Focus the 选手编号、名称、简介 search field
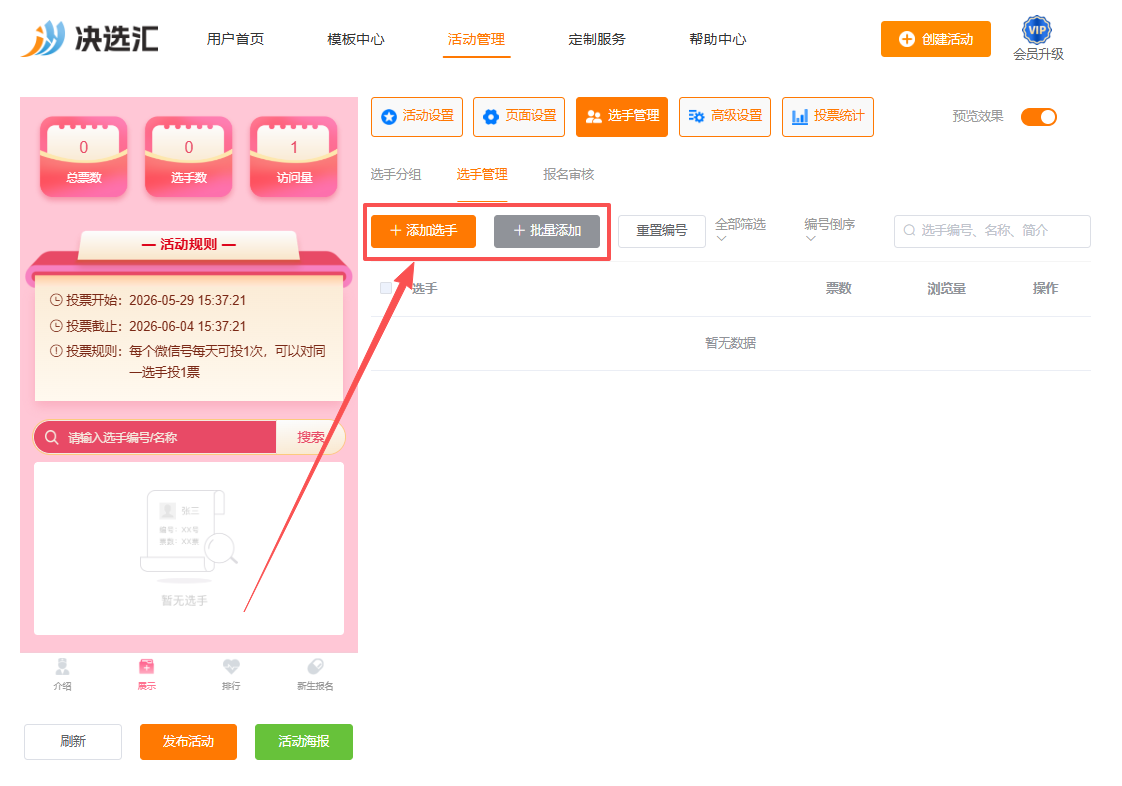Image resolution: width=1122 pixels, height=786 pixels. click(992, 231)
